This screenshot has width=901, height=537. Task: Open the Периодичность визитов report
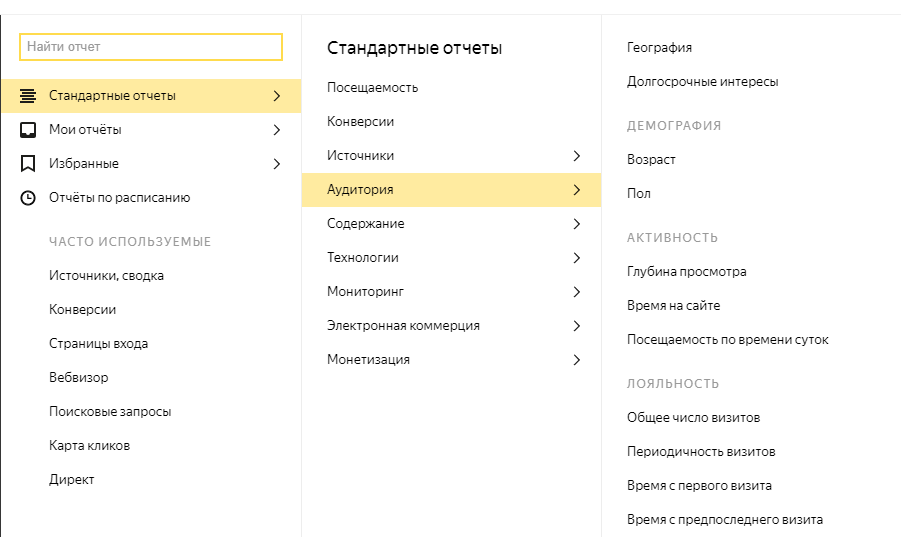(x=701, y=451)
